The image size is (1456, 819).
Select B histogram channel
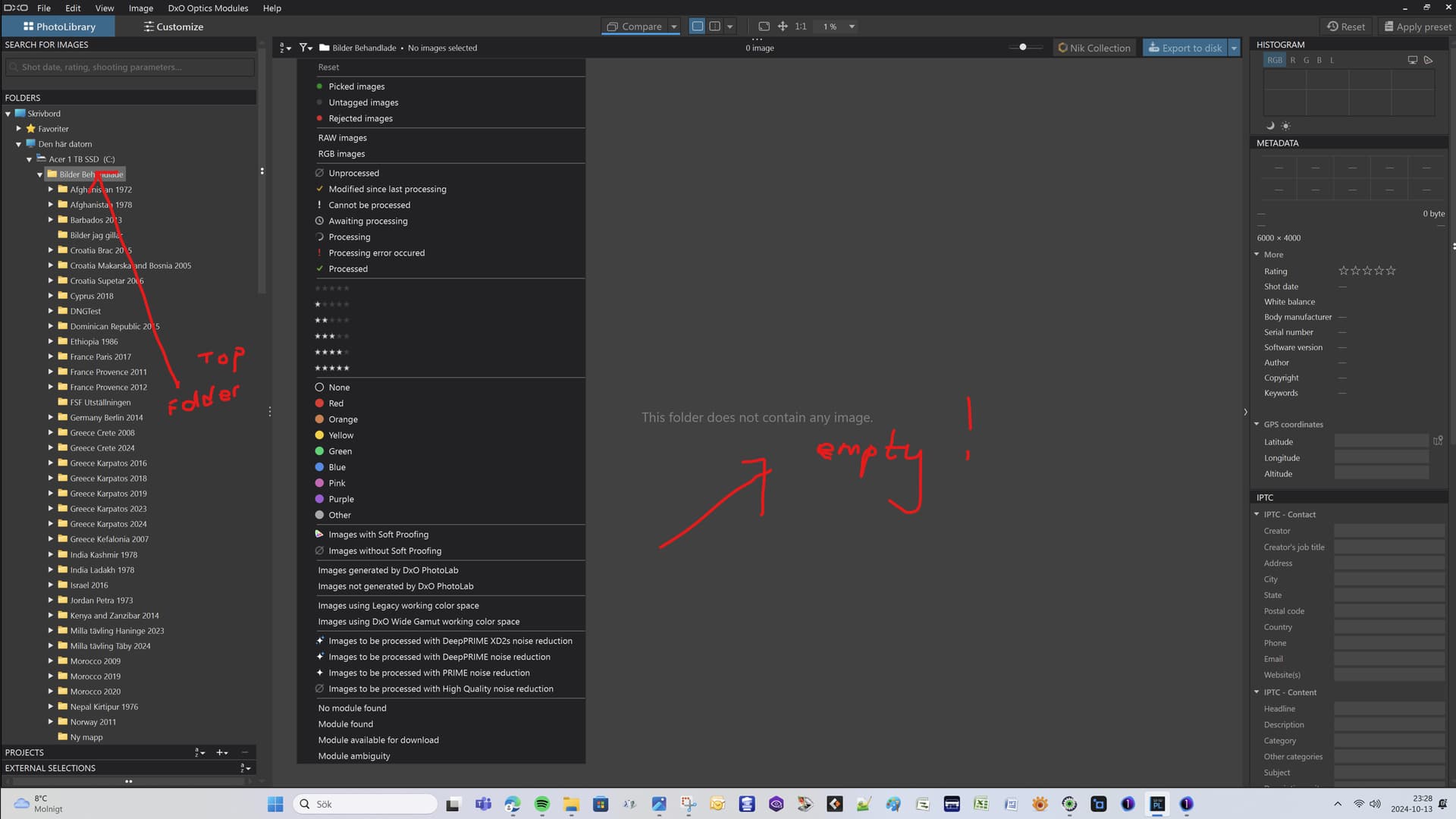[x=1319, y=60]
